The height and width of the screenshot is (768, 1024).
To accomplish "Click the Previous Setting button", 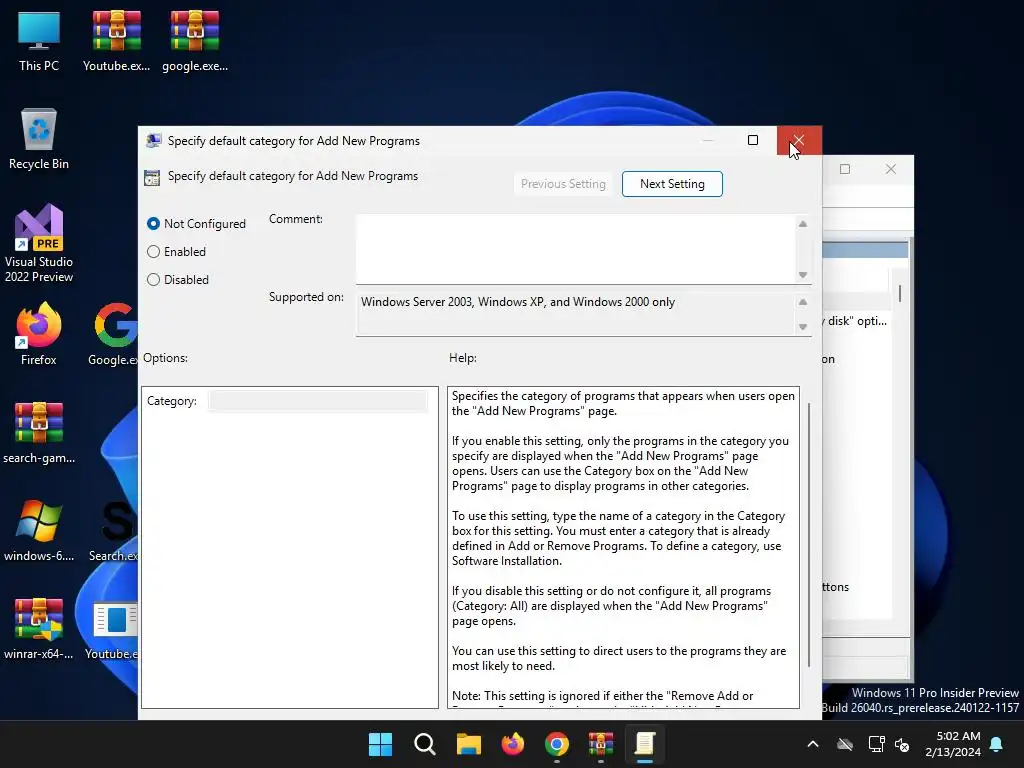I will click(563, 184).
